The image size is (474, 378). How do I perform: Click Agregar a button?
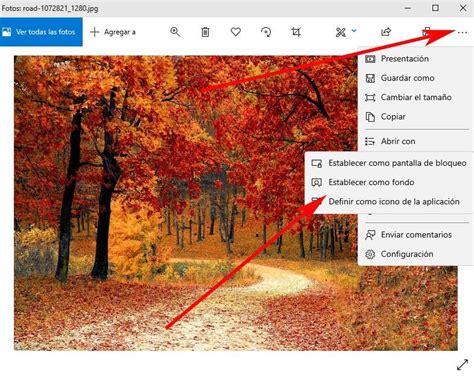tap(113, 32)
